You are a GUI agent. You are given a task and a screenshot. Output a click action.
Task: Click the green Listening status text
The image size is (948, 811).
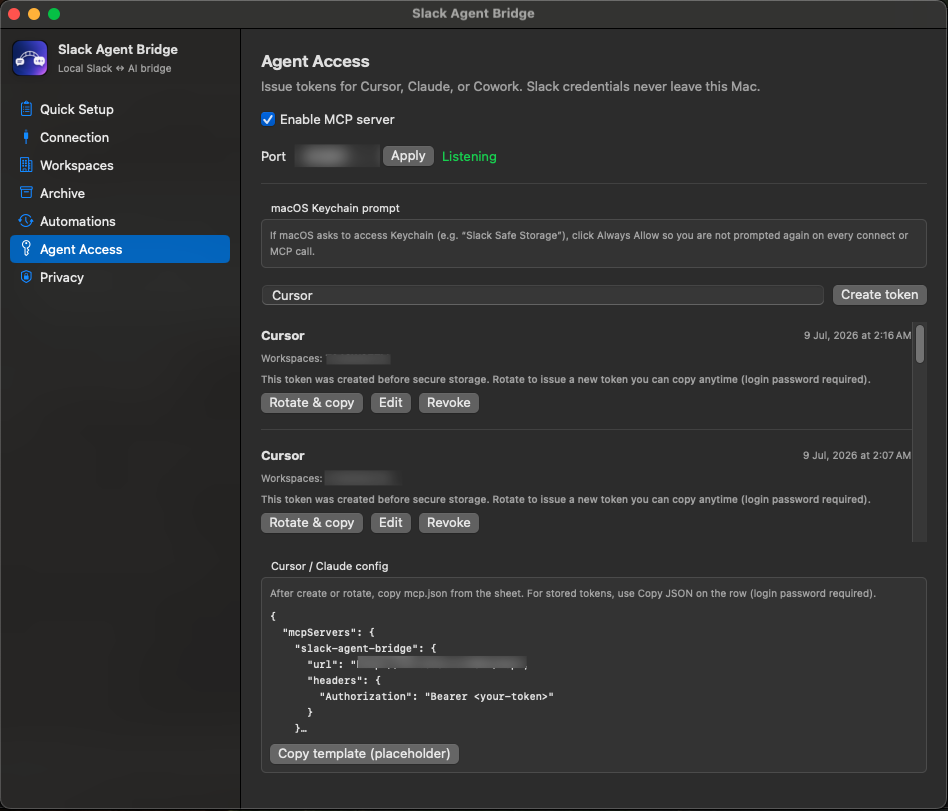tap(469, 156)
